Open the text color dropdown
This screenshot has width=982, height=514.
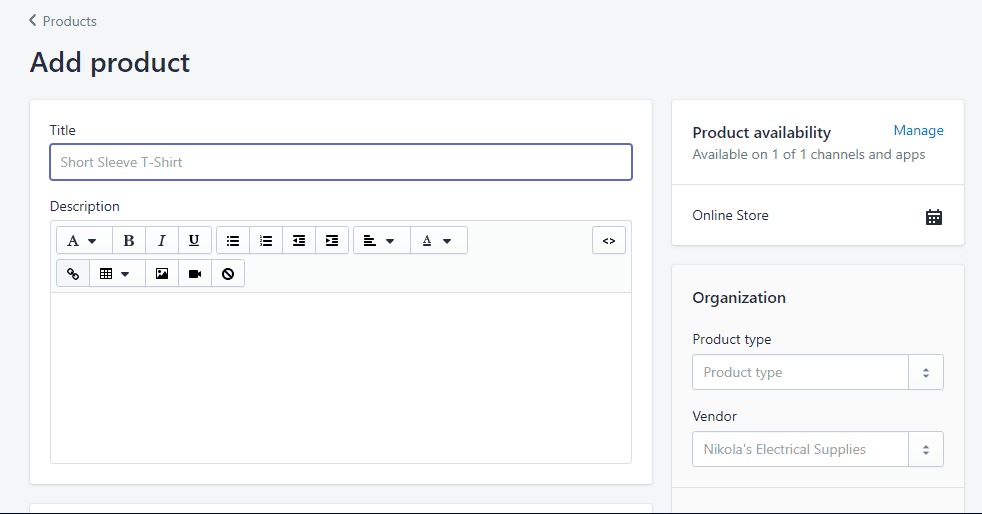pyautogui.click(x=438, y=240)
